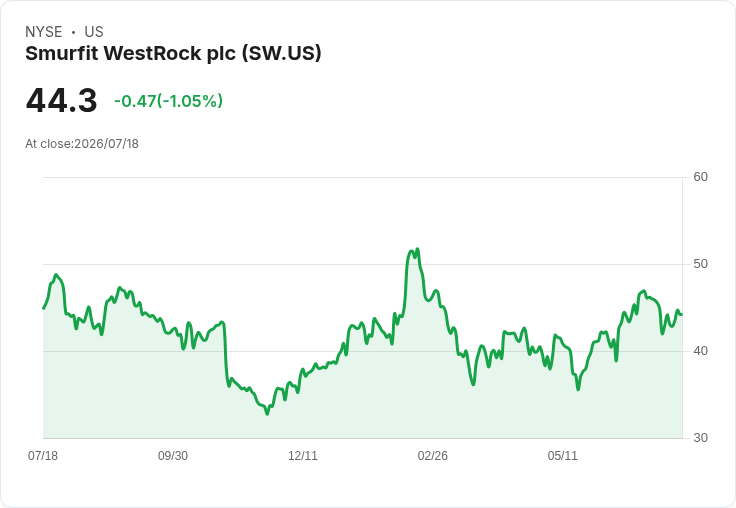Screen dimensions: 736x508
Task: Click the 30 y-axis price label
Action: tap(700, 438)
